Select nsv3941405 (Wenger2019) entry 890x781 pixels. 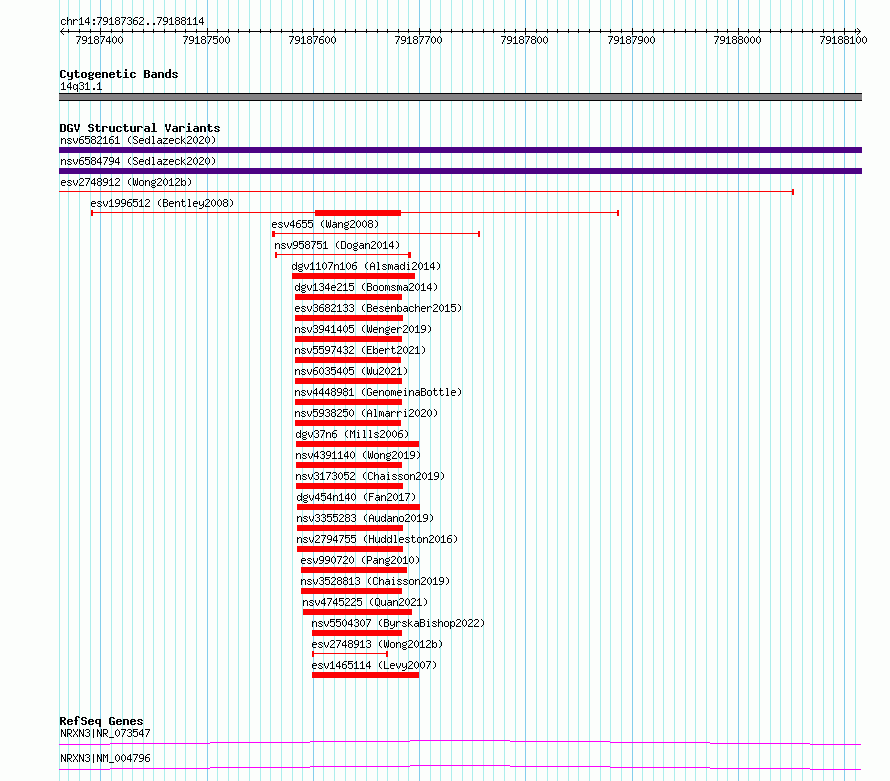363,329
